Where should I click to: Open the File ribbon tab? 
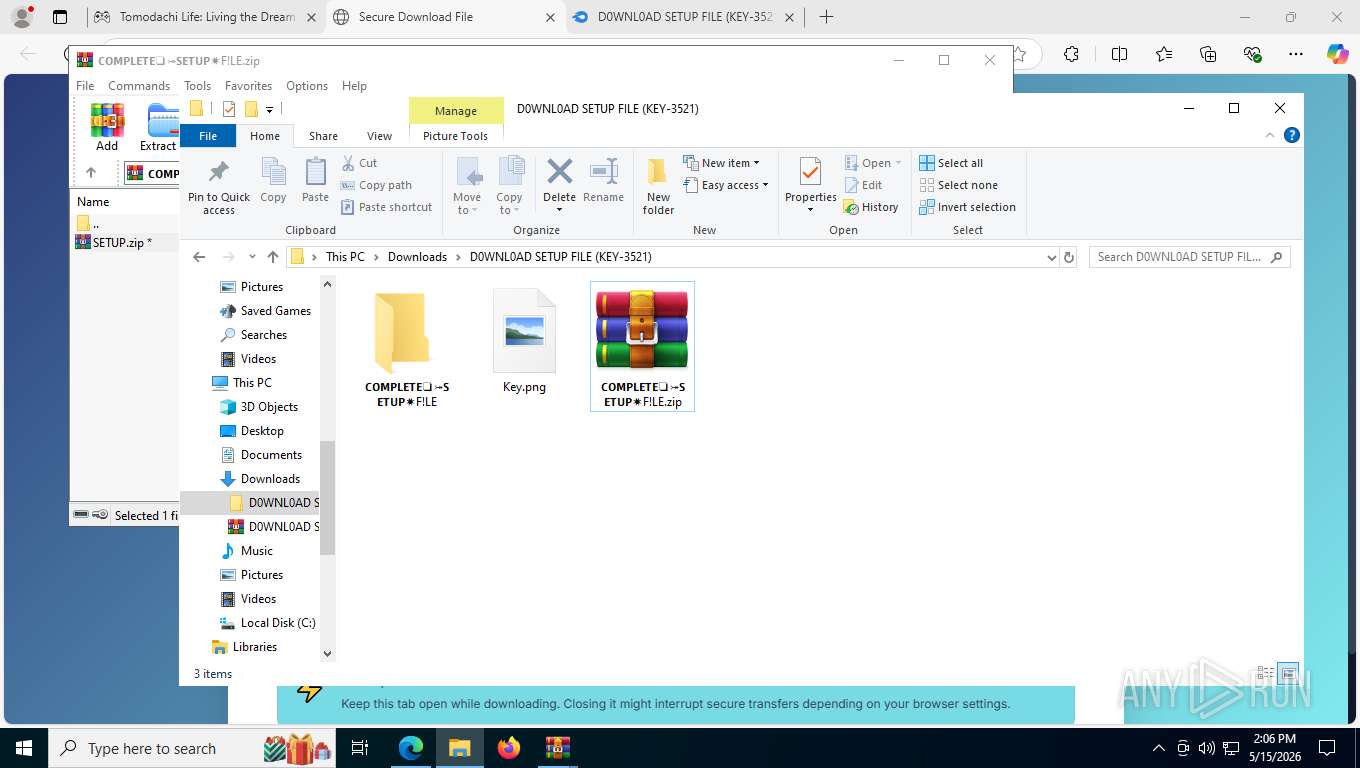208,136
